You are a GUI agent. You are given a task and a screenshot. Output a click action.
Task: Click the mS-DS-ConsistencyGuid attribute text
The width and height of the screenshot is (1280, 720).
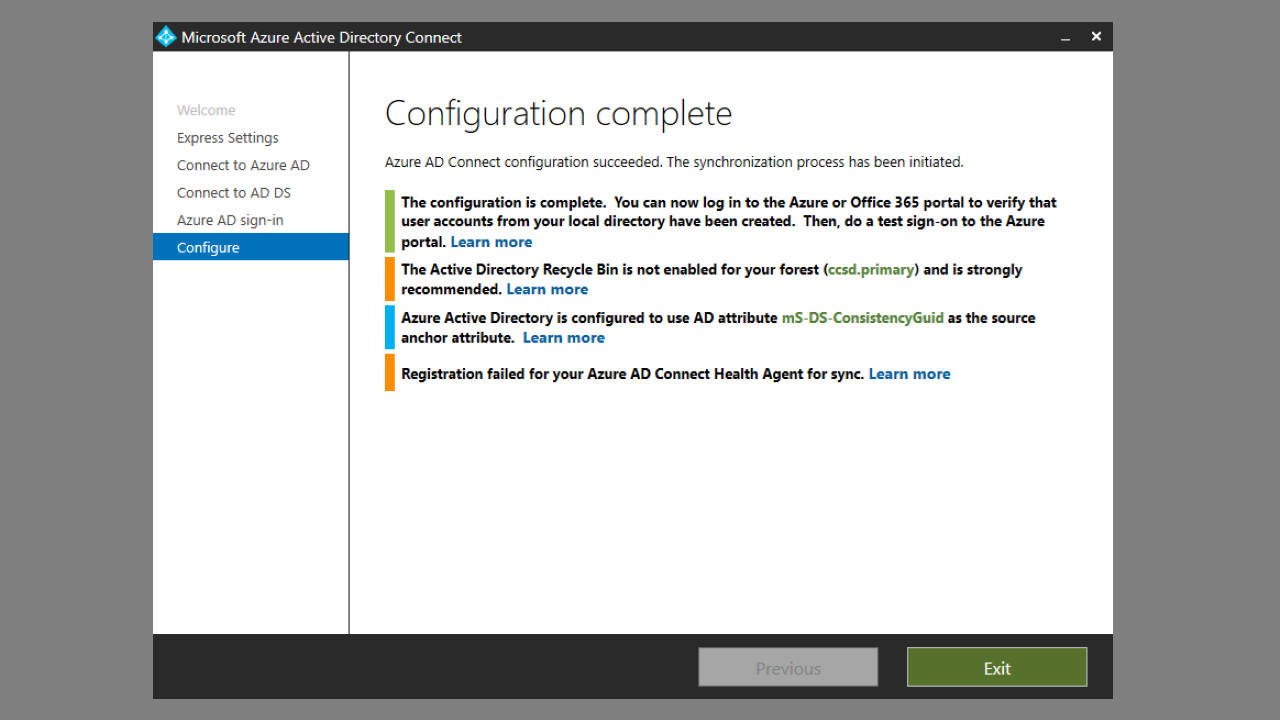(x=862, y=318)
